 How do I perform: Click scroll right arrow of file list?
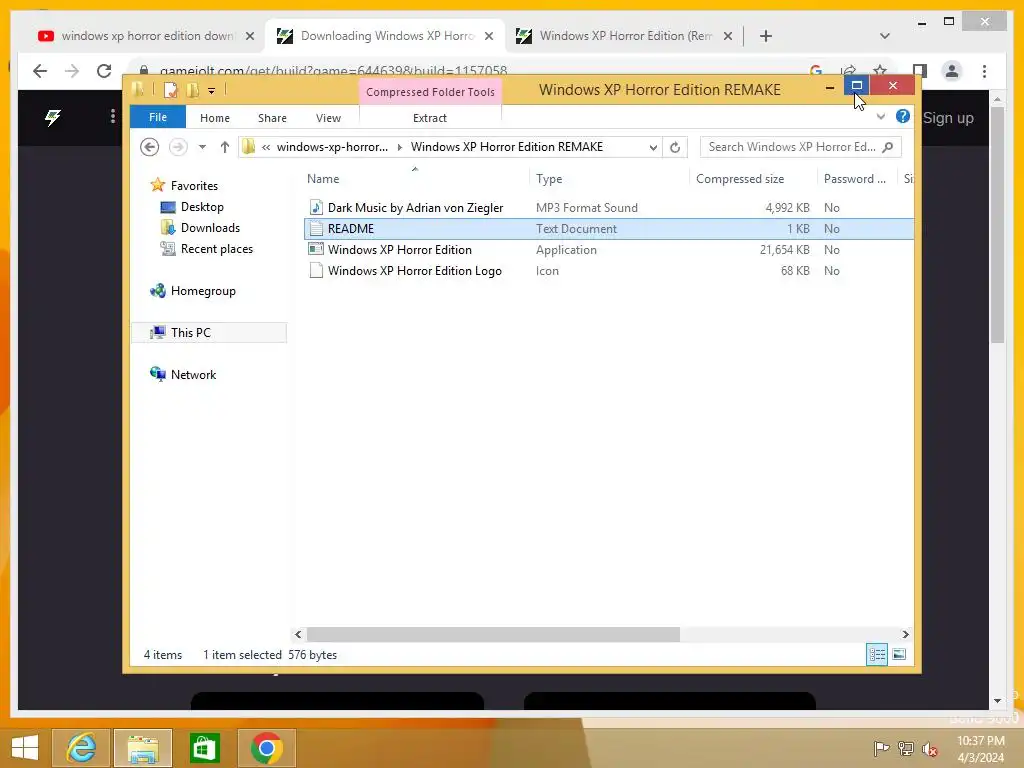pyautogui.click(x=905, y=634)
